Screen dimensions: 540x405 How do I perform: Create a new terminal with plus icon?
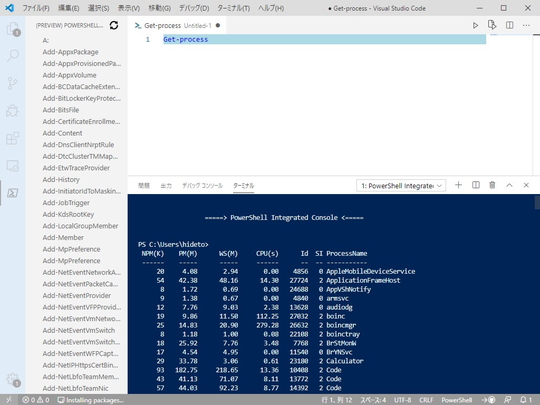[x=458, y=185]
